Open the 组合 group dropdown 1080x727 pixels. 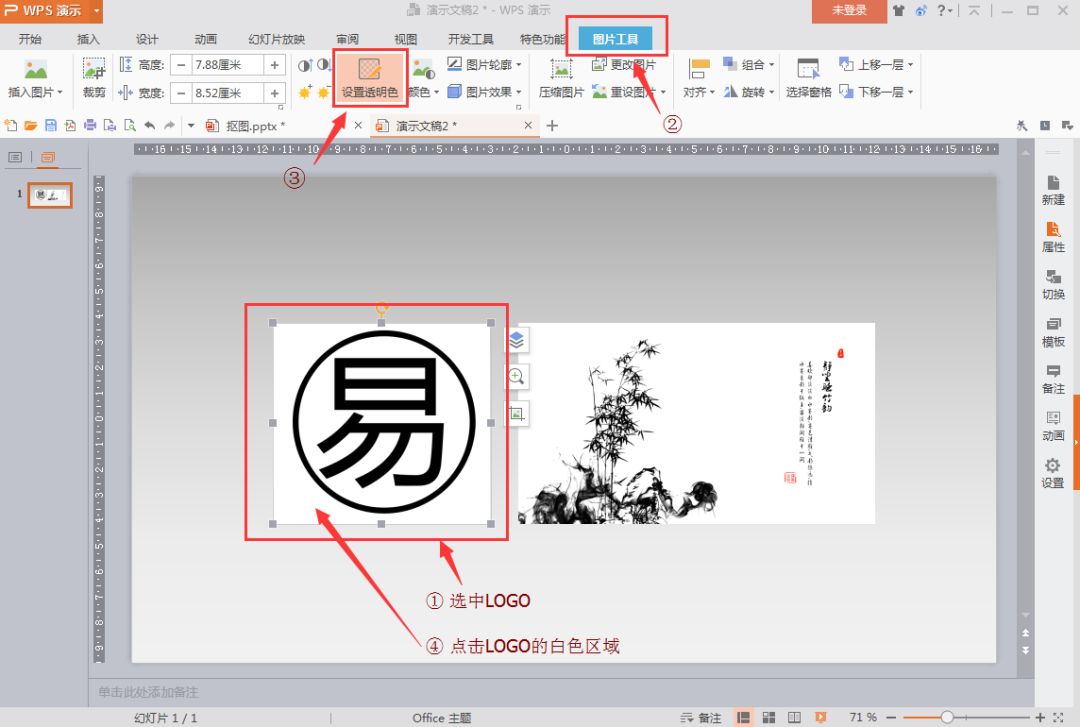pyautogui.click(x=749, y=65)
